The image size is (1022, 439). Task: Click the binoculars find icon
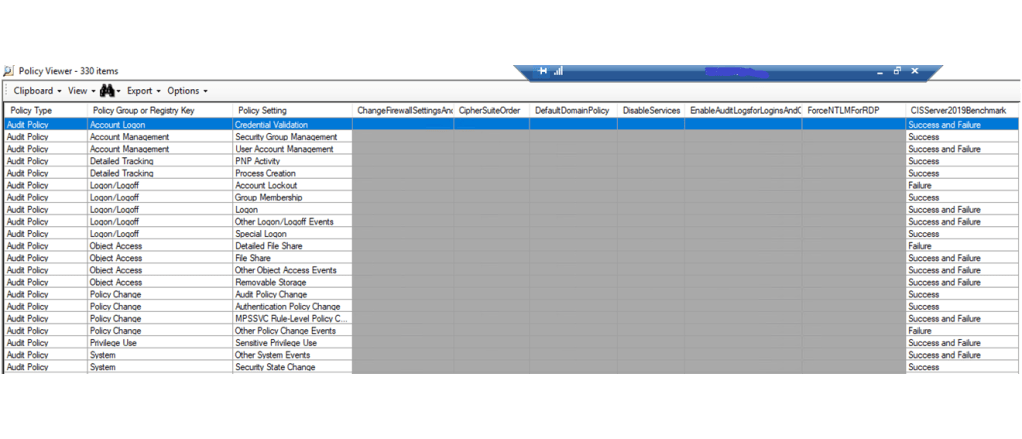(x=108, y=90)
